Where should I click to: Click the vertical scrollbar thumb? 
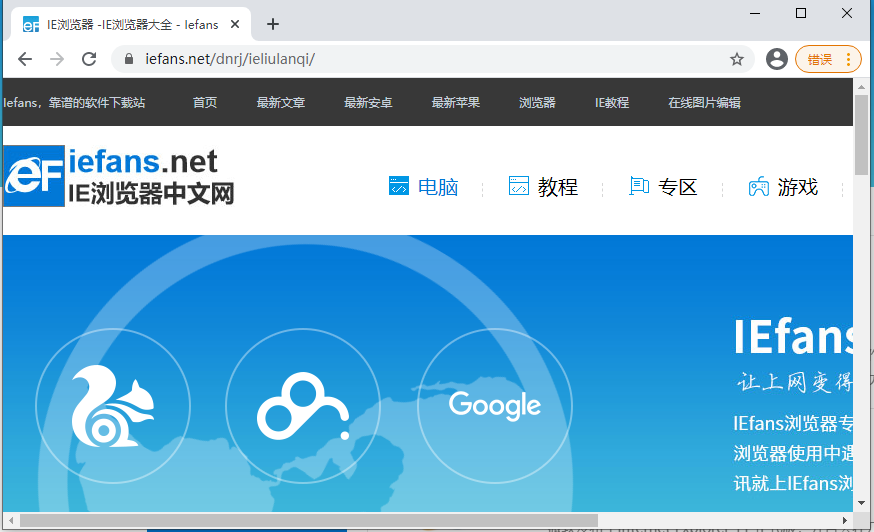pyautogui.click(x=861, y=134)
